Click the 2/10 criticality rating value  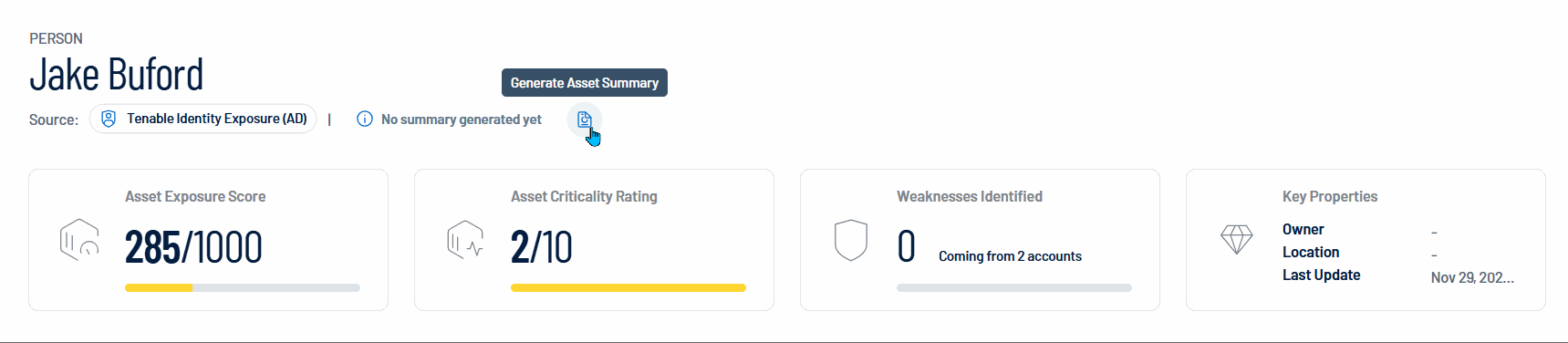pos(542,247)
